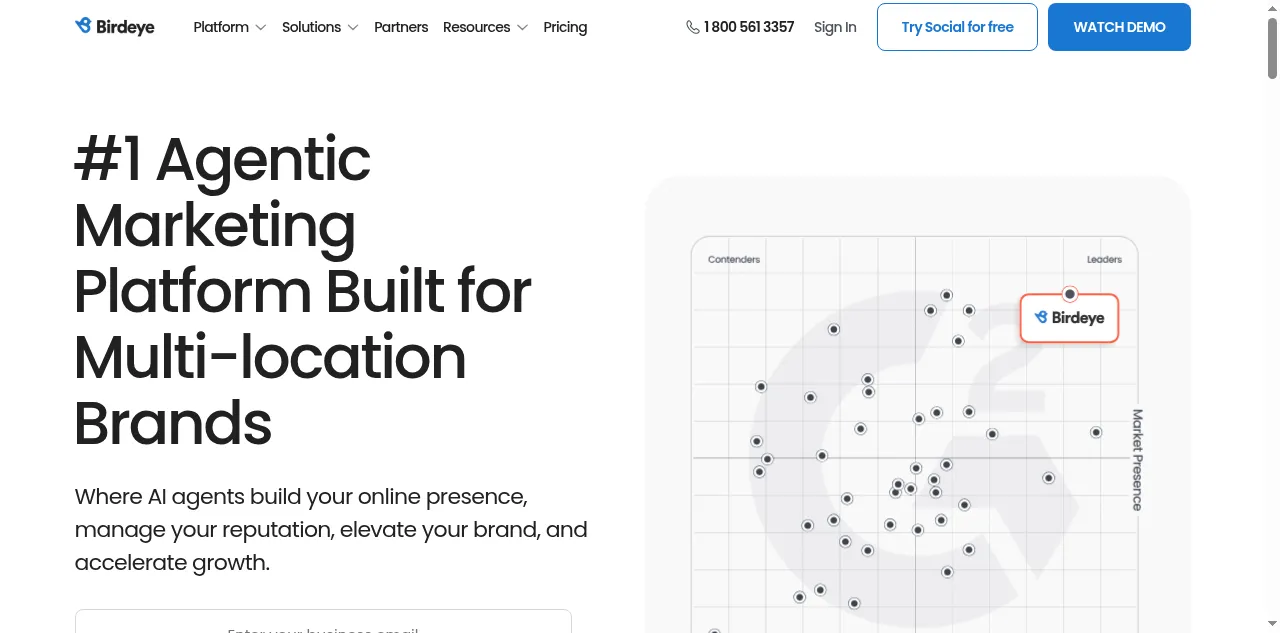This screenshot has width=1280, height=633.
Task: Expand the Resources dropdown menu
Action: coord(485,27)
